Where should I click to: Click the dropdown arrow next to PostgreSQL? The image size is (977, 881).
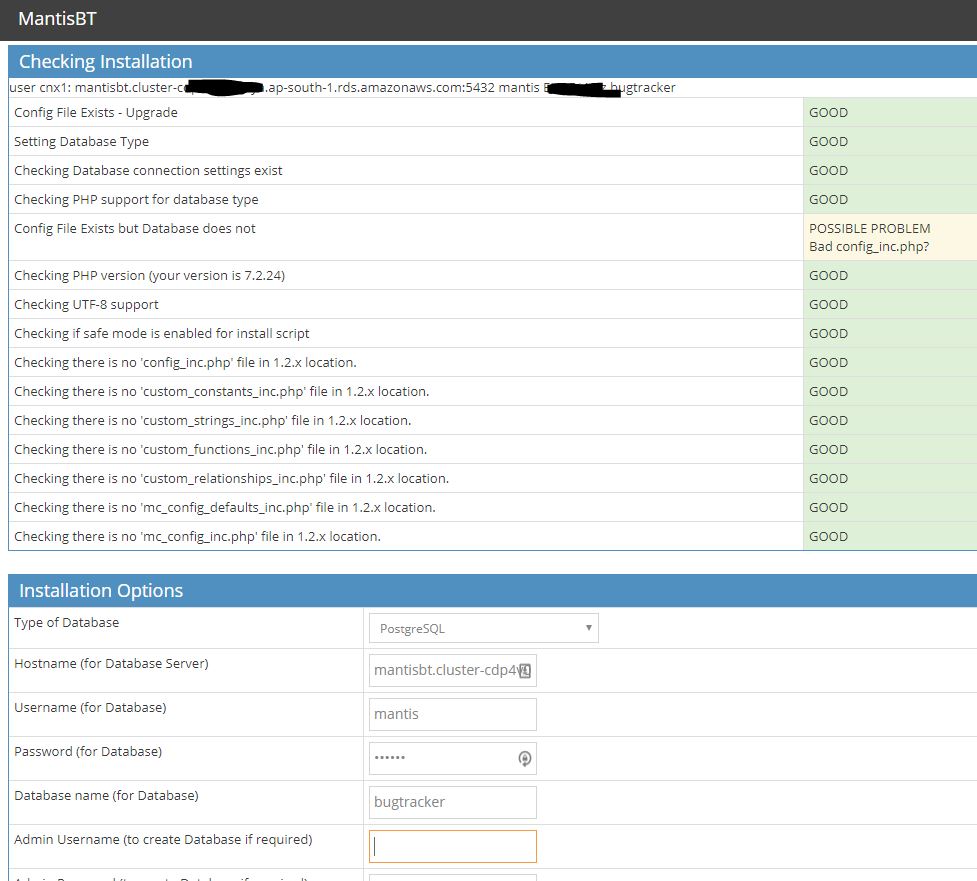pyautogui.click(x=588, y=627)
